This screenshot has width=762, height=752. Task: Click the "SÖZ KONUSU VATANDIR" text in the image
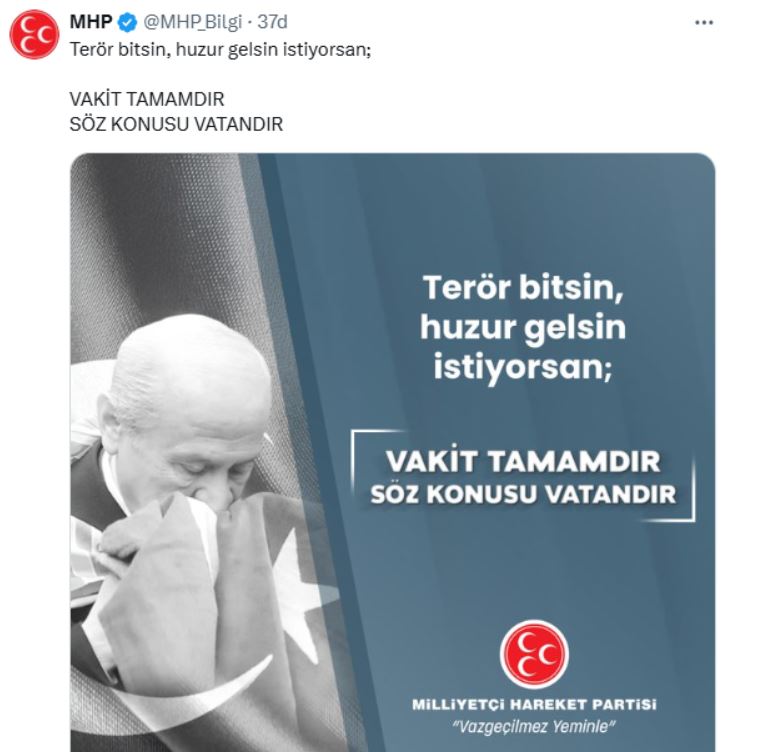click(523, 494)
